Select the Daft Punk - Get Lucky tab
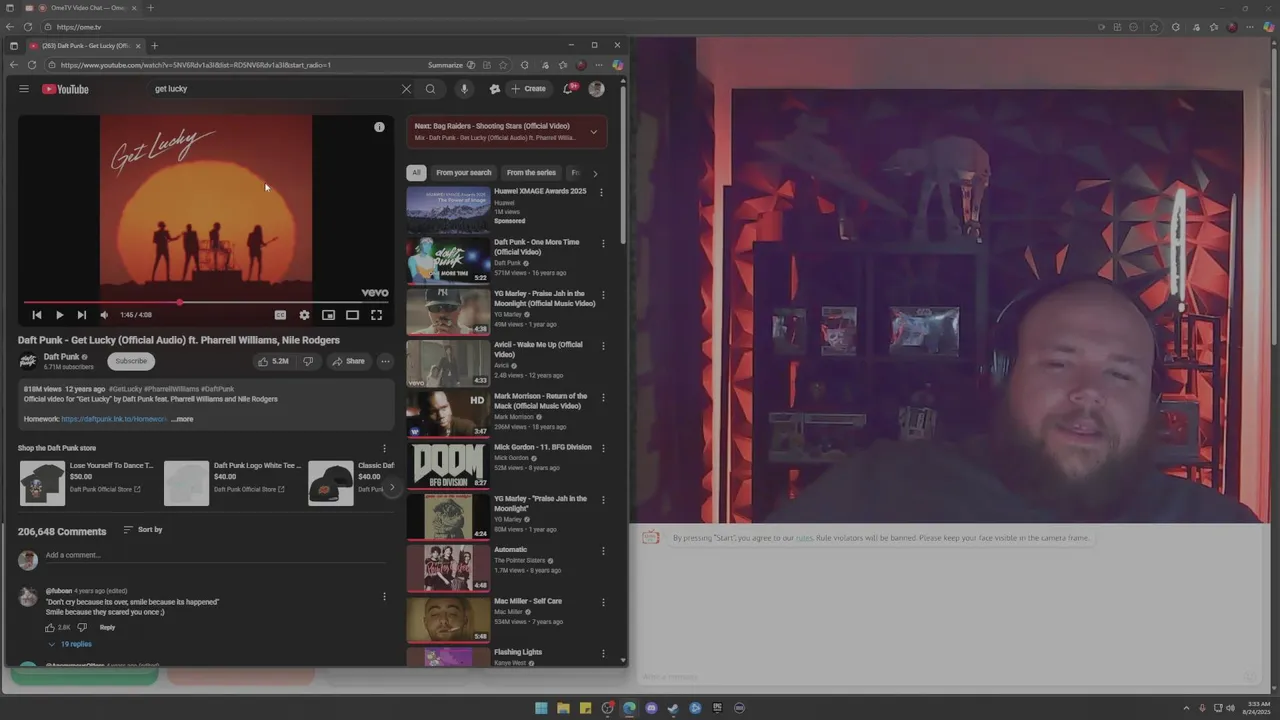 [85, 45]
